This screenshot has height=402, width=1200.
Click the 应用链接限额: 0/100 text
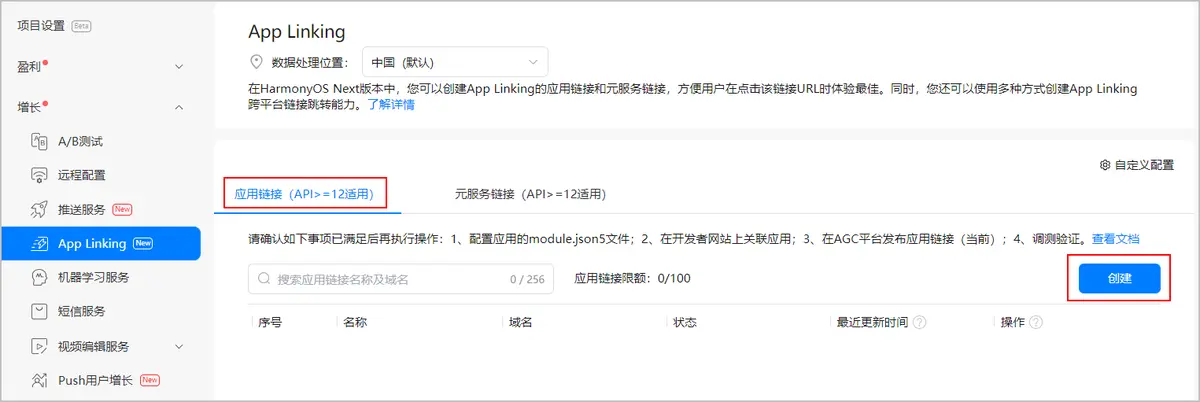(632, 278)
